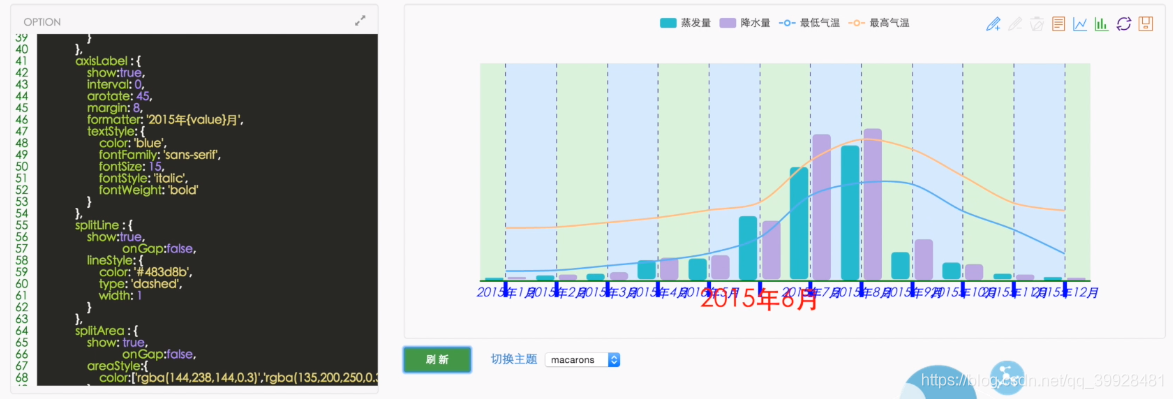Click the axisLabel code line
This screenshot has width=1173, height=399.
108,61
